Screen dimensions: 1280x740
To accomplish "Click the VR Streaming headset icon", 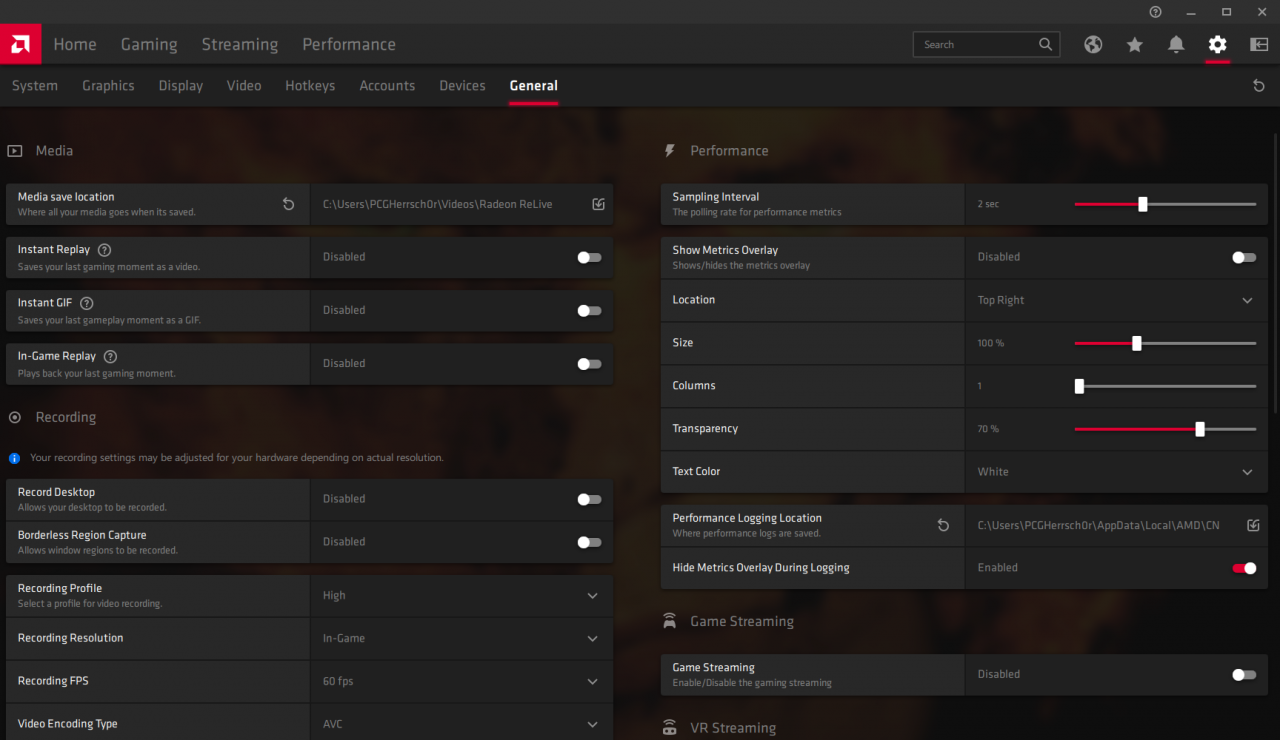I will click(x=670, y=728).
